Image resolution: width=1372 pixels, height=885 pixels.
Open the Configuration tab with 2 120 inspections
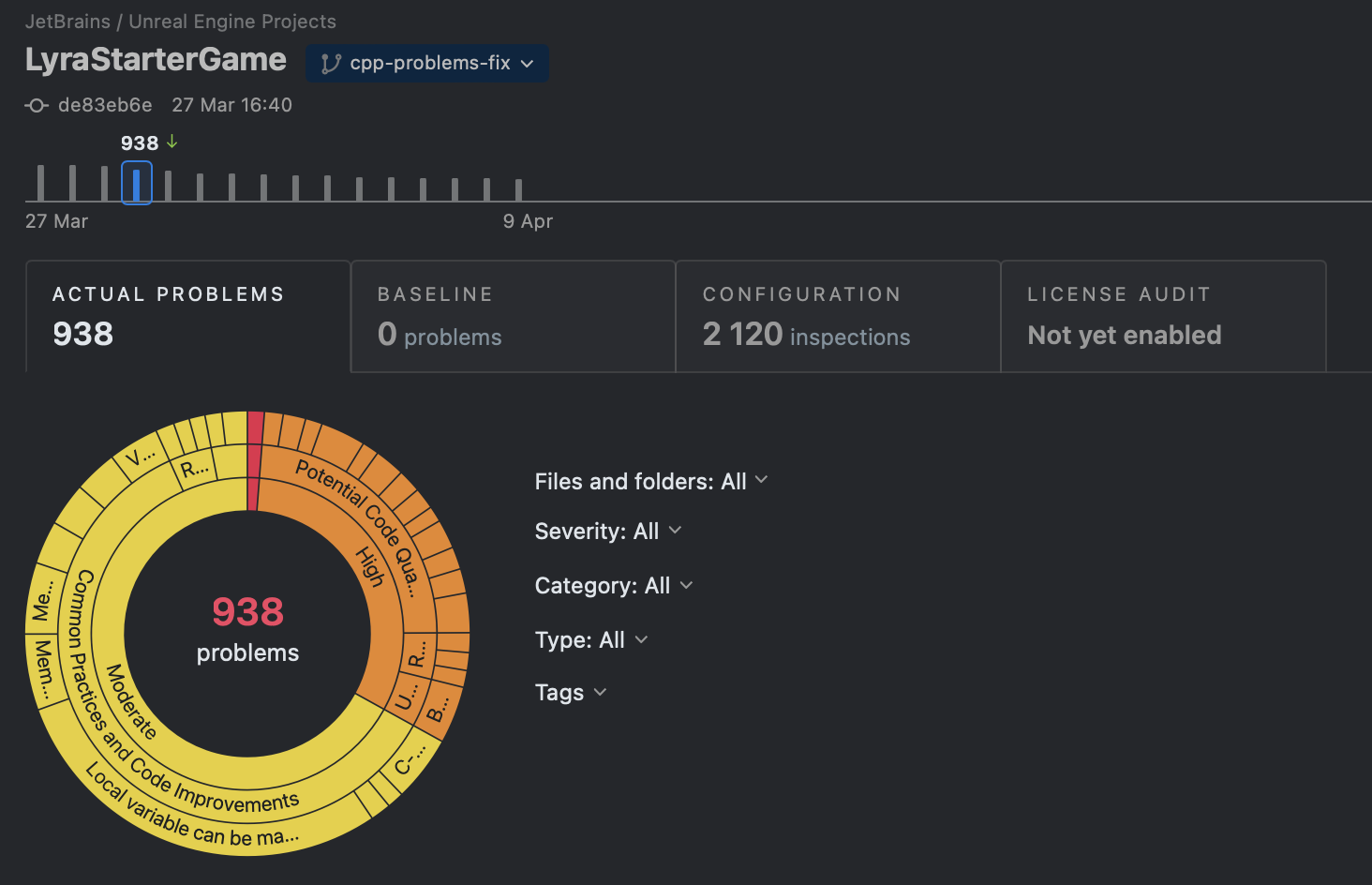coord(839,317)
